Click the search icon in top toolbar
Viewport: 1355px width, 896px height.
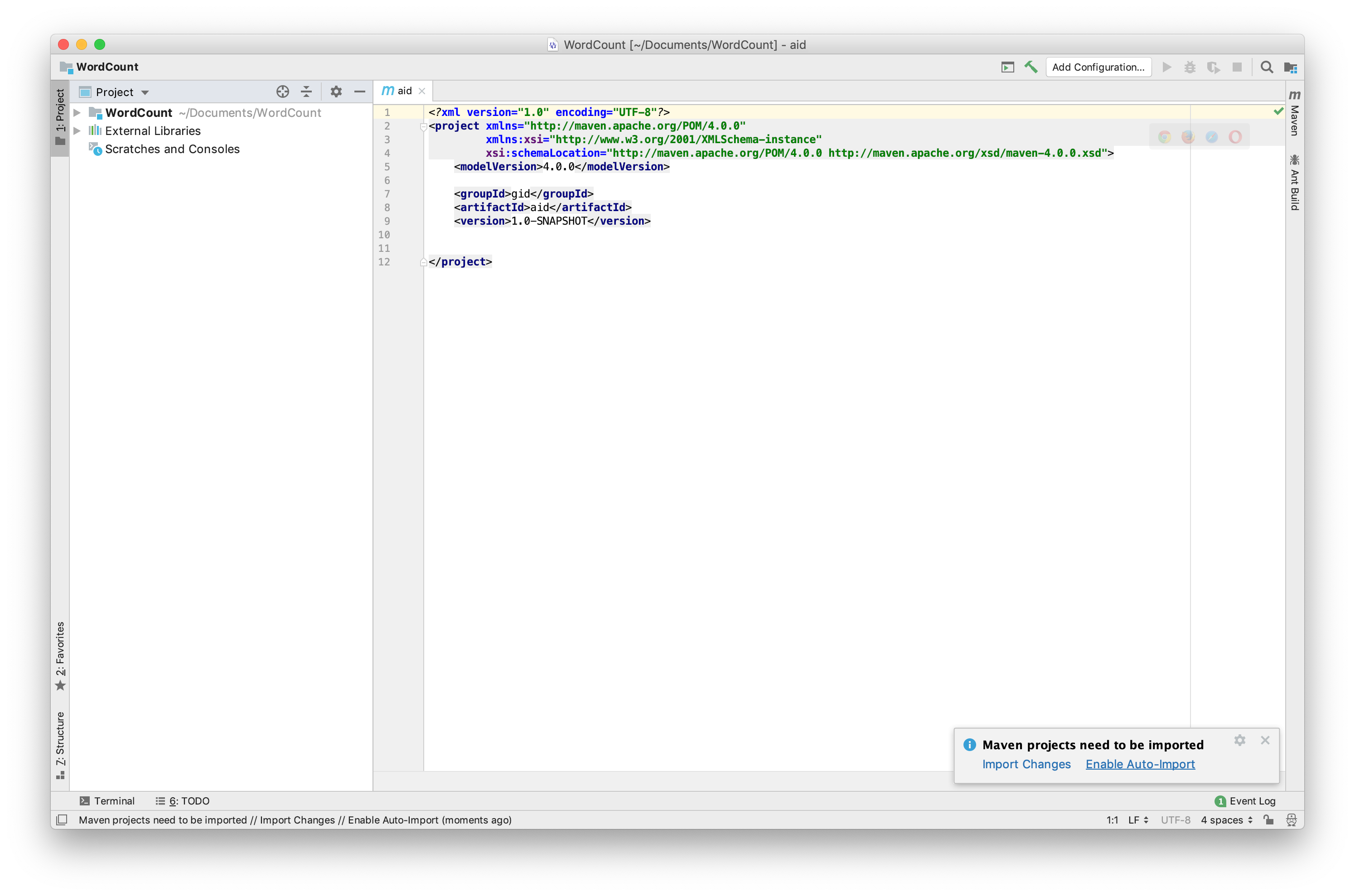(1269, 68)
